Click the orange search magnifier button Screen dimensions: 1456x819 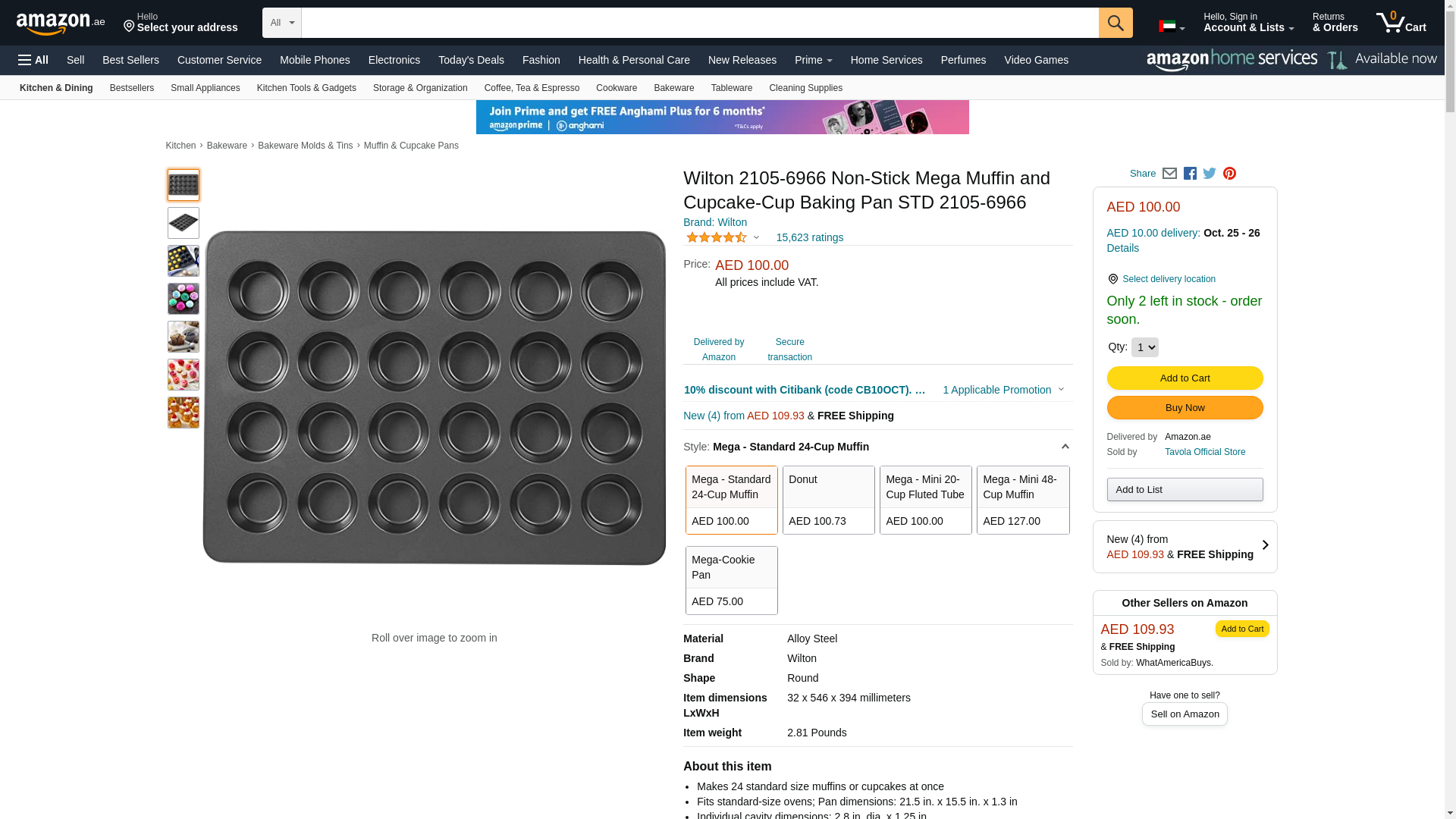tap(1116, 23)
